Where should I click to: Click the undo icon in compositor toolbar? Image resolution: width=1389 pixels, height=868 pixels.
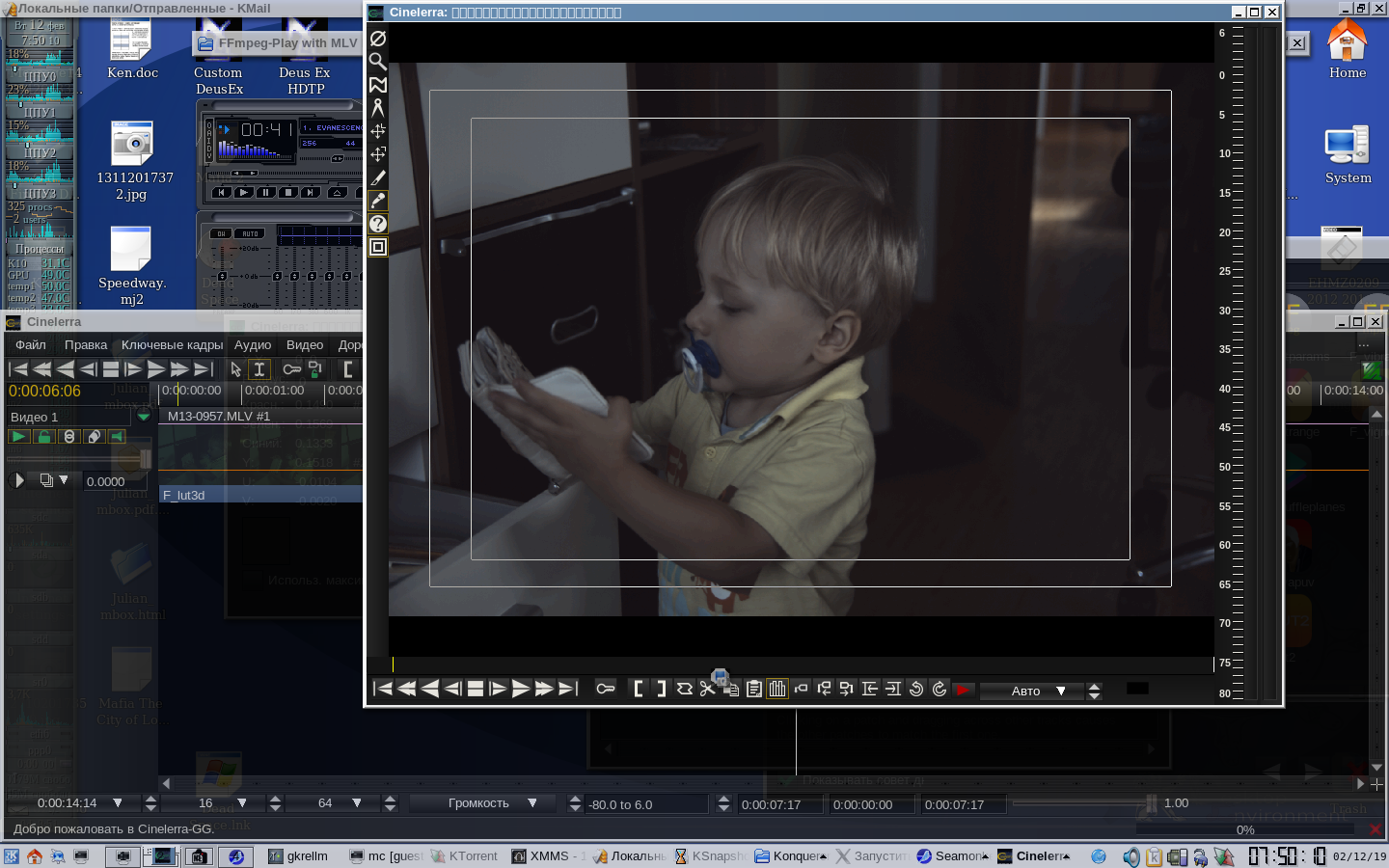point(916,689)
